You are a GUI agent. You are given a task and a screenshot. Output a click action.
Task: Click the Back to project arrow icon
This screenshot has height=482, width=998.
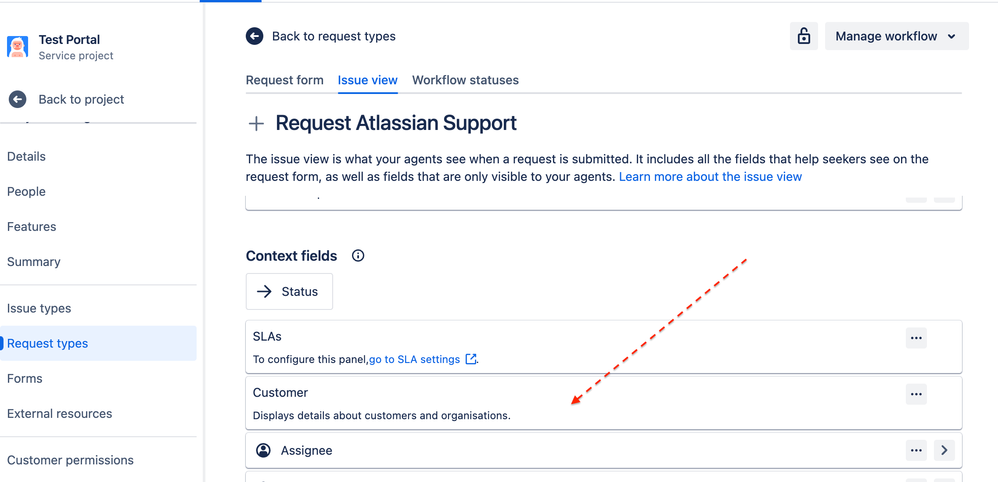pyautogui.click(x=18, y=99)
